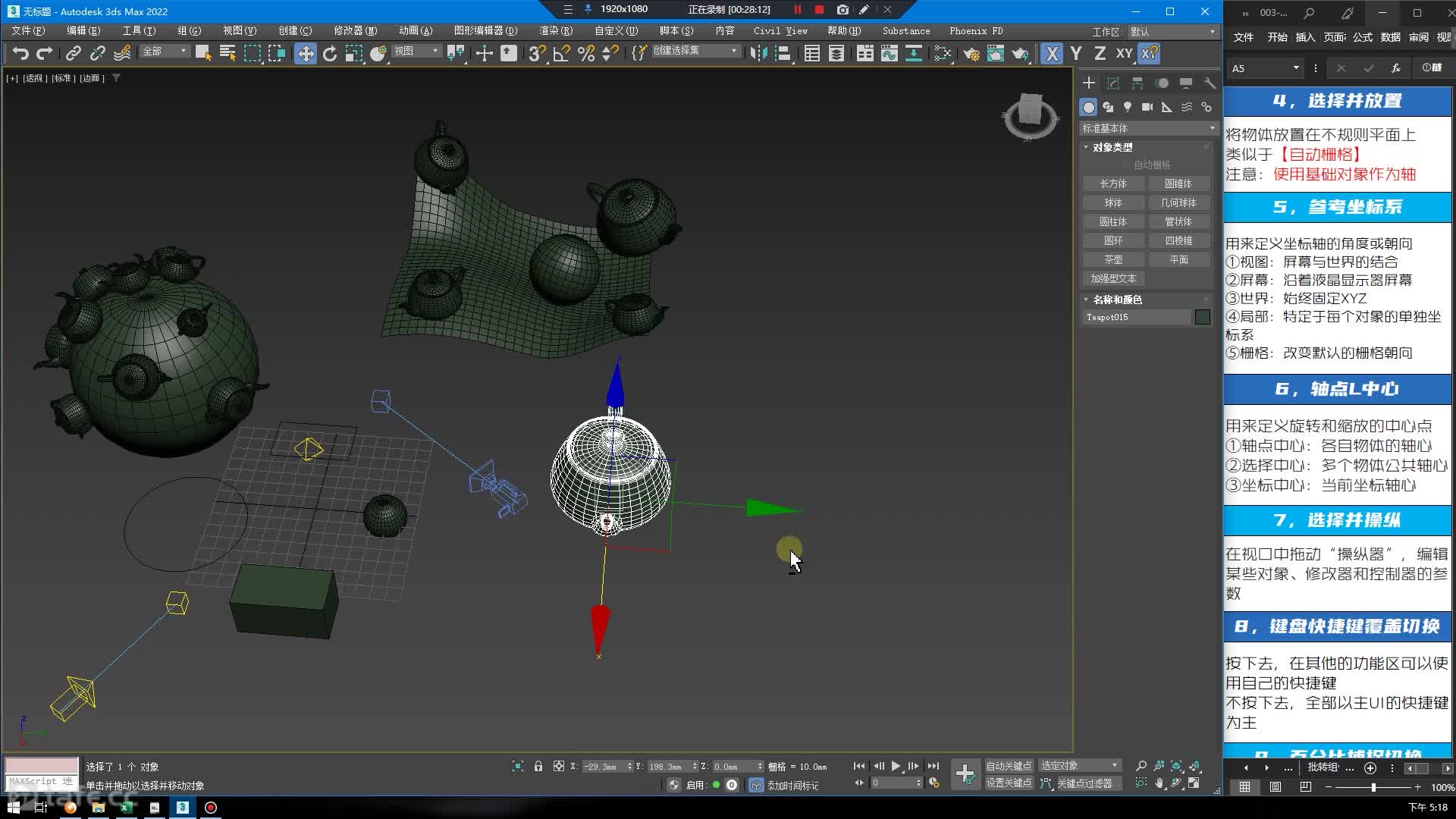Open the Excel cell name box dropdown

click(1296, 67)
